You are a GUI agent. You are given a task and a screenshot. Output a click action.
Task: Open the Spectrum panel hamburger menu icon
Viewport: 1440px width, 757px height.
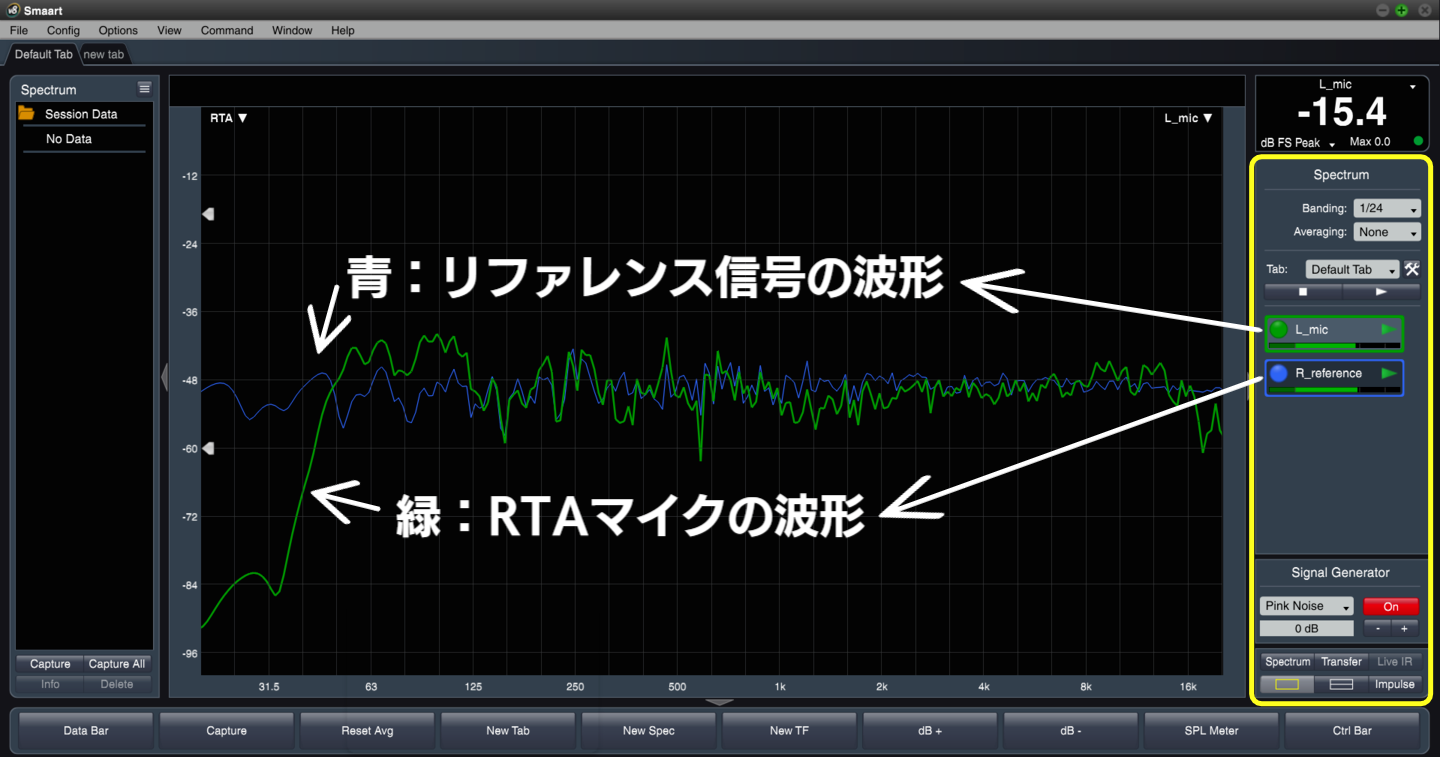point(144,89)
